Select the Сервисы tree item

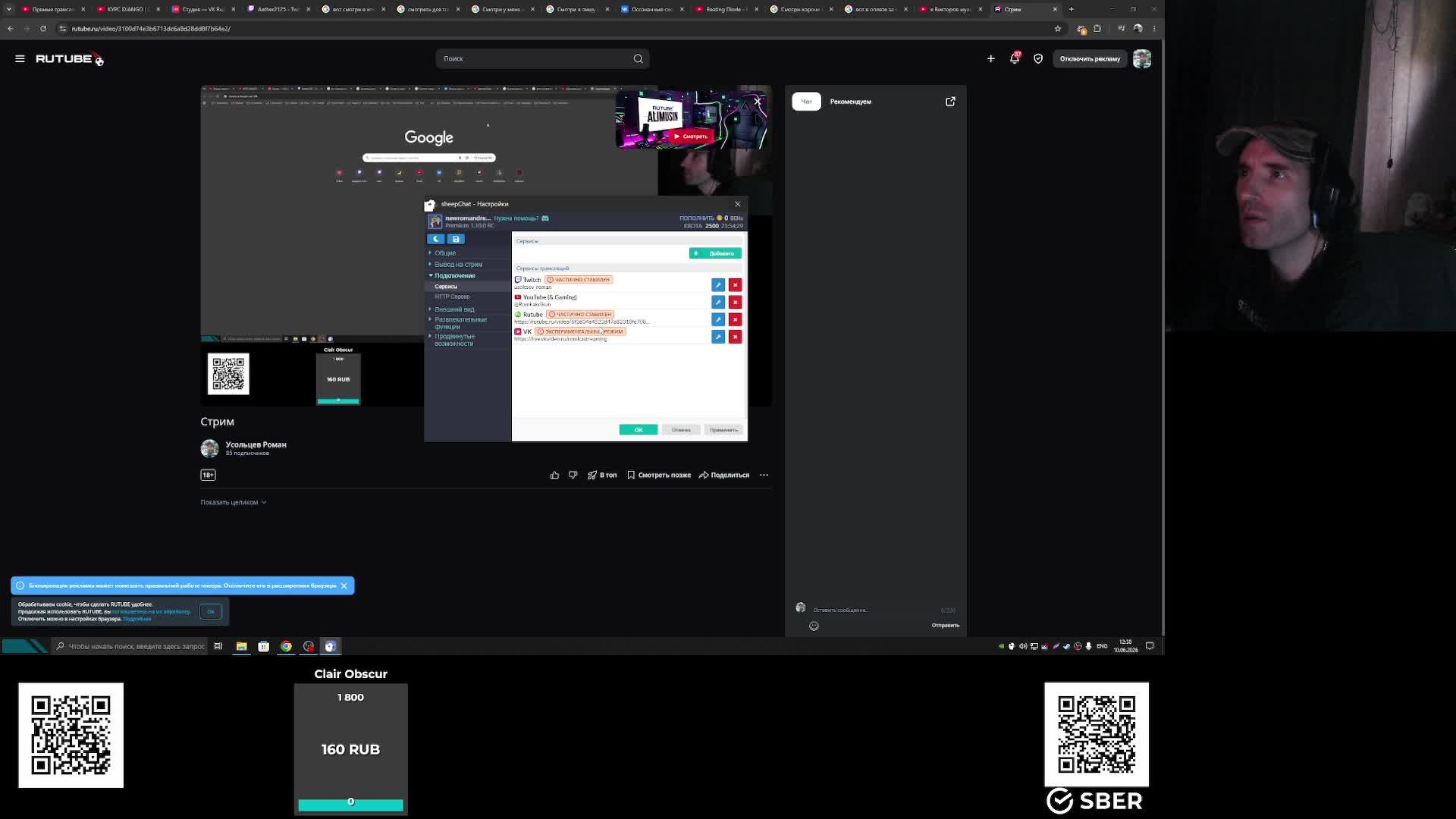pos(446,287)
